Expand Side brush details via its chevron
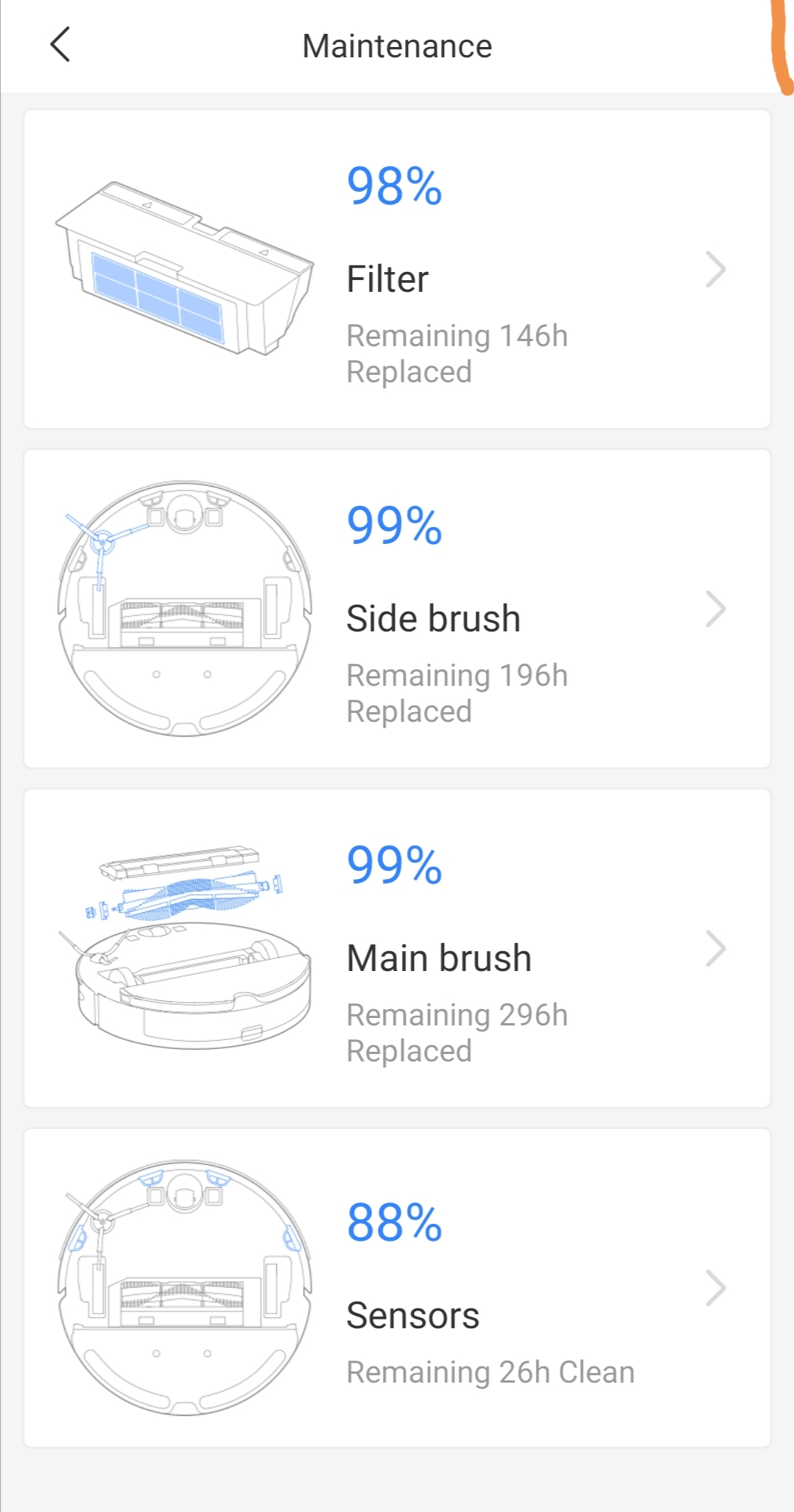Viewport: 794px width, 1512px height. [x=716, y=609]
